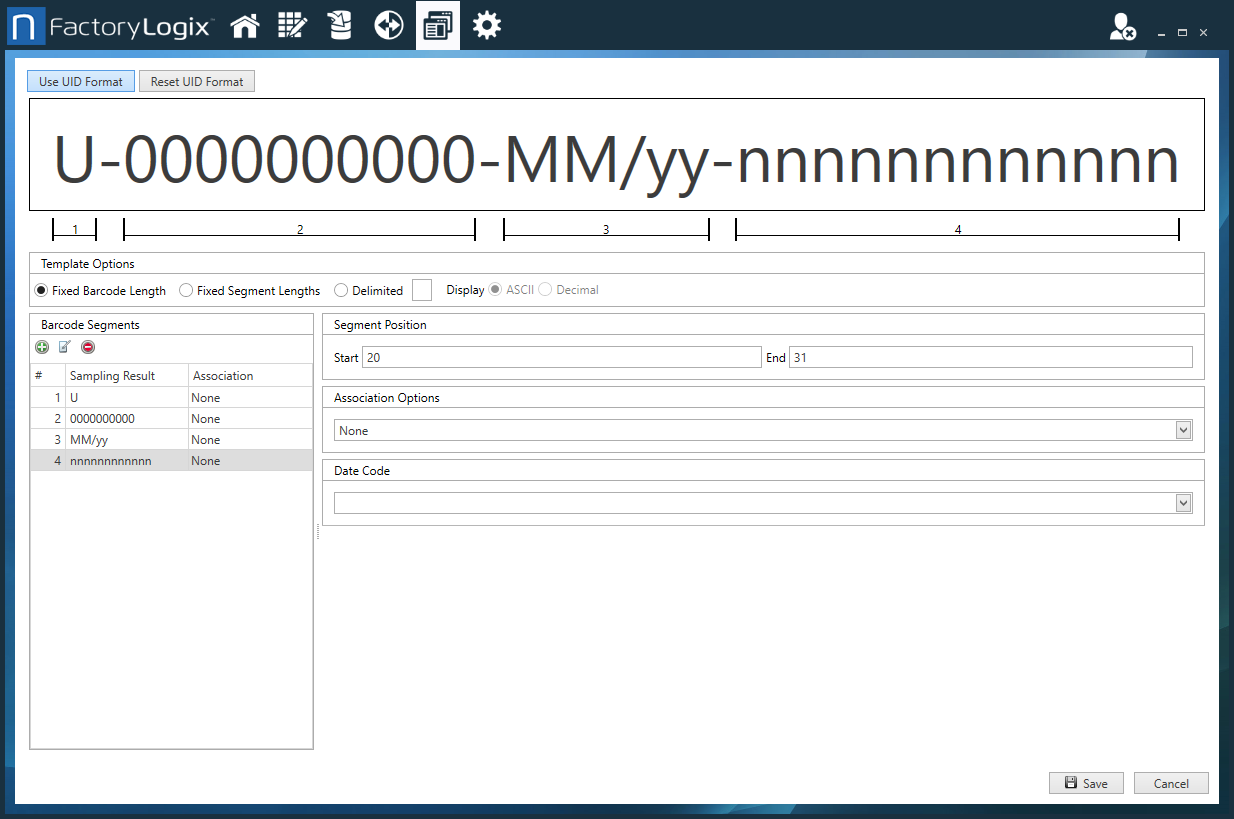Expand the Association dropdown arrow
The height and width of the screenshot is (819, 1234).
pyautogui.click(x=1183, y=430)
